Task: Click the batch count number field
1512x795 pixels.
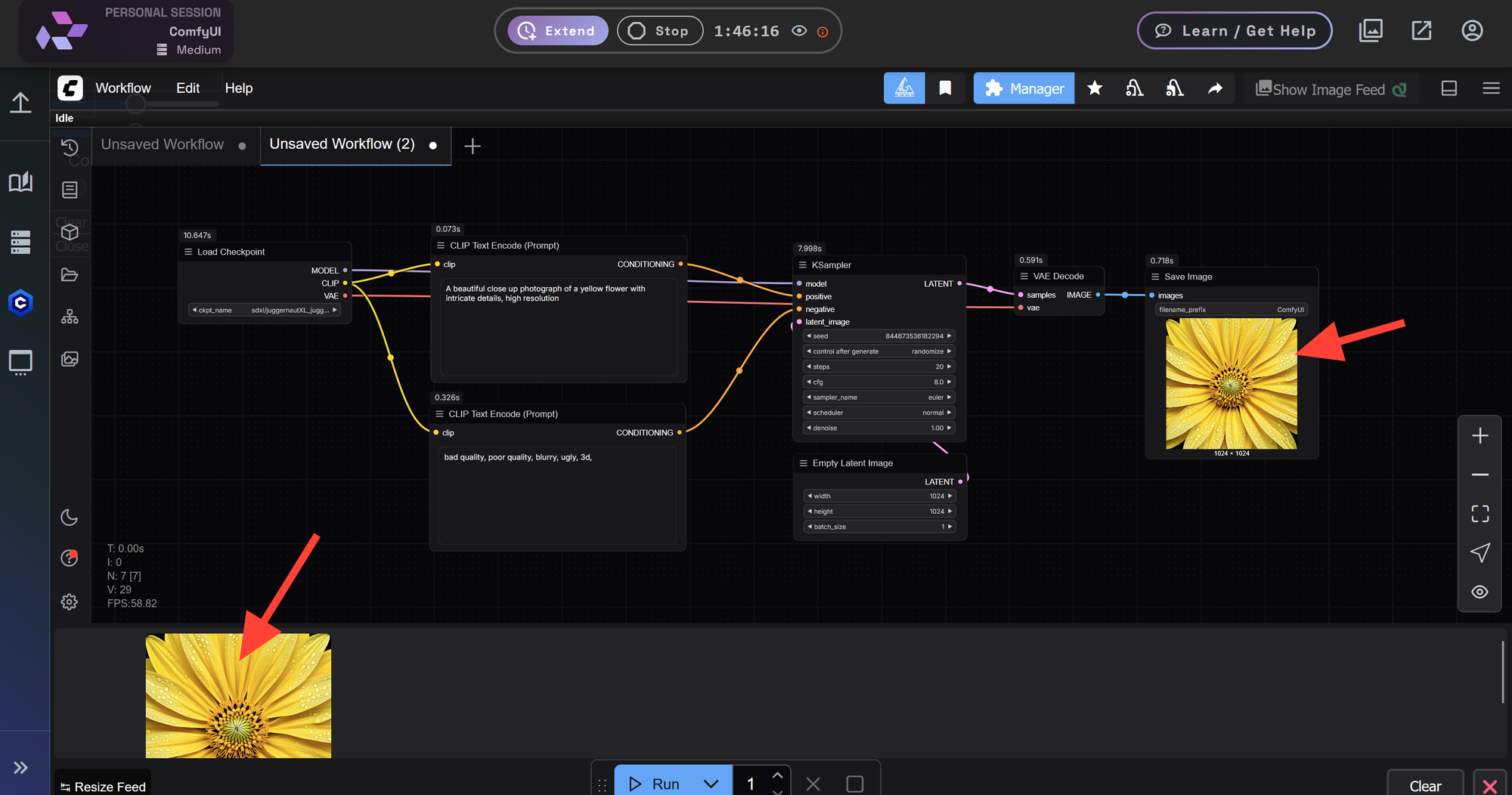Action: 751,784
